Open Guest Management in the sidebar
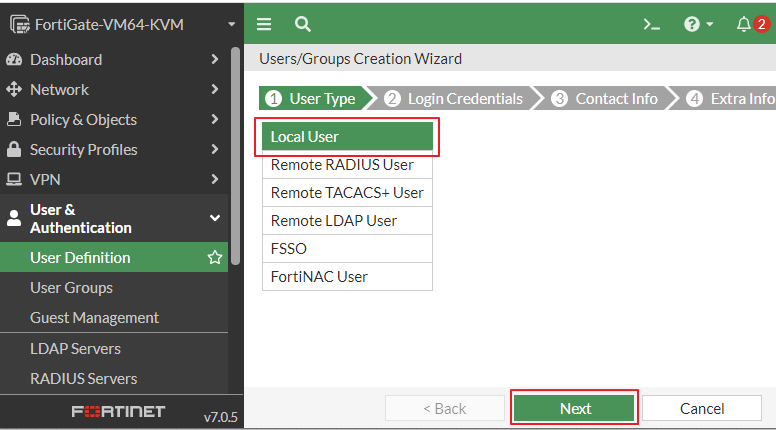This screenshot has width=776, height=430. 95,318
